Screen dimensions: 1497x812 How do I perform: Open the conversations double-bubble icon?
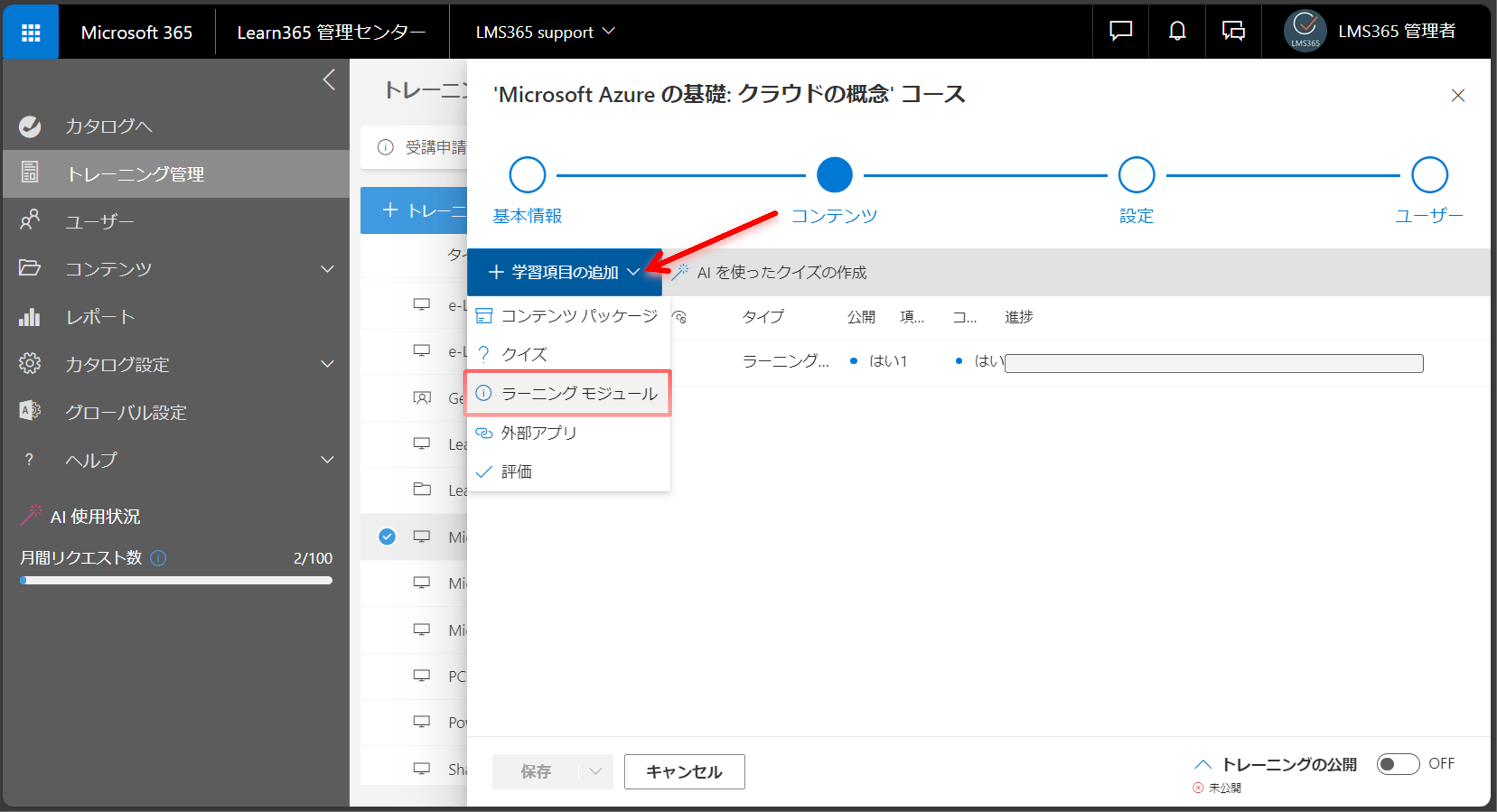pyautogui.click(x=1233, y=31)
